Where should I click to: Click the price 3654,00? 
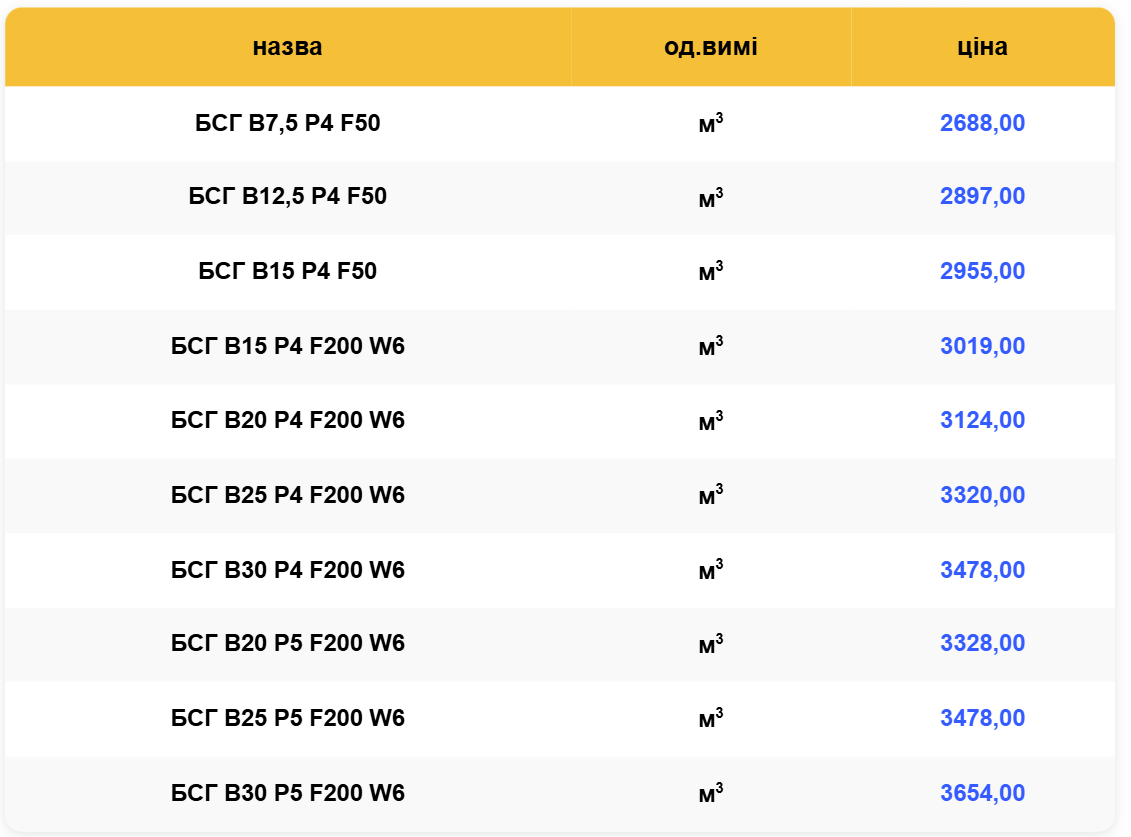982,793
